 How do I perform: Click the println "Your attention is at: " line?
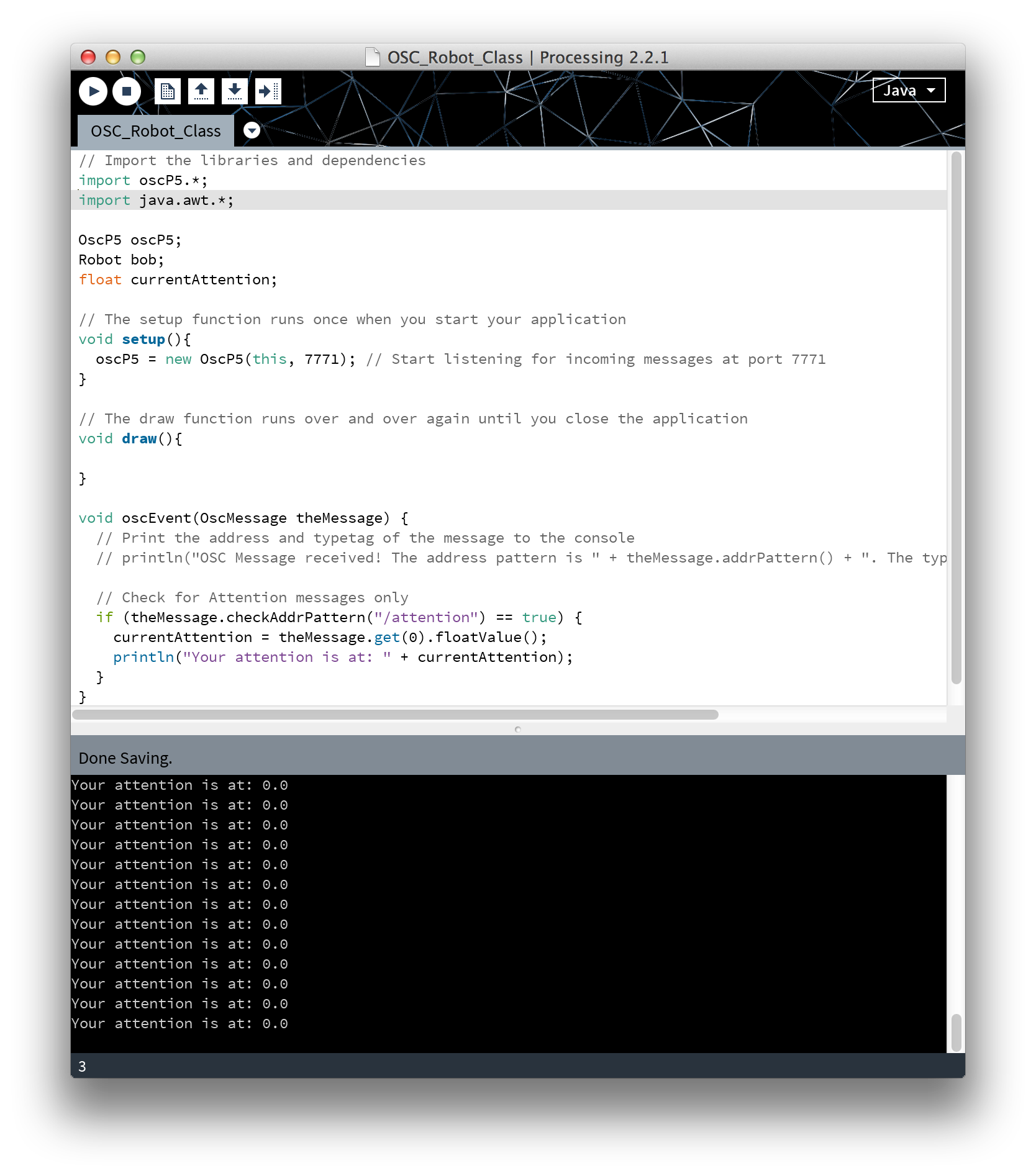tap(343, 657)
